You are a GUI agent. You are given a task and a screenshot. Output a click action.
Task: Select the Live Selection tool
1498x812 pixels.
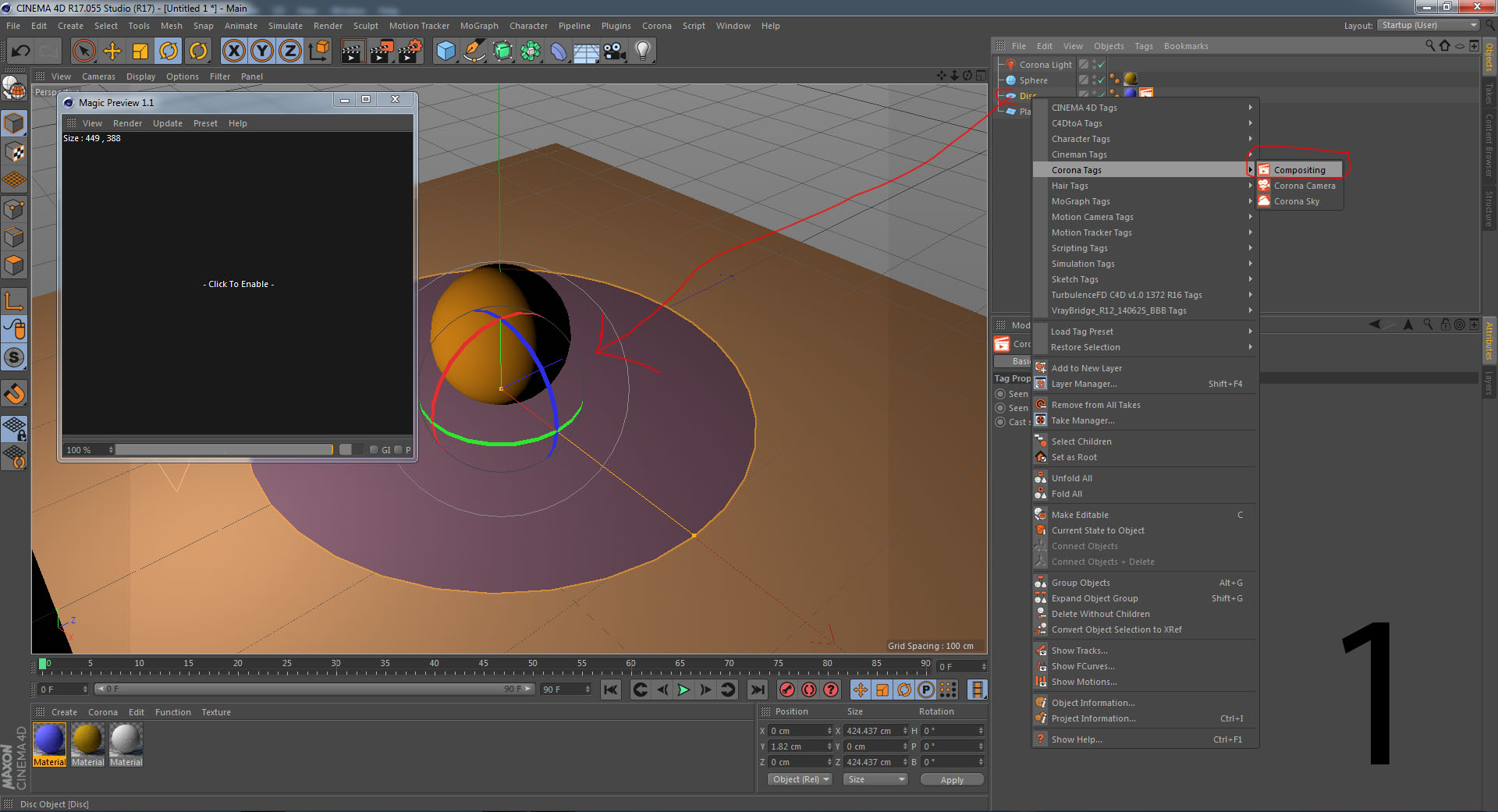[83, 51]
